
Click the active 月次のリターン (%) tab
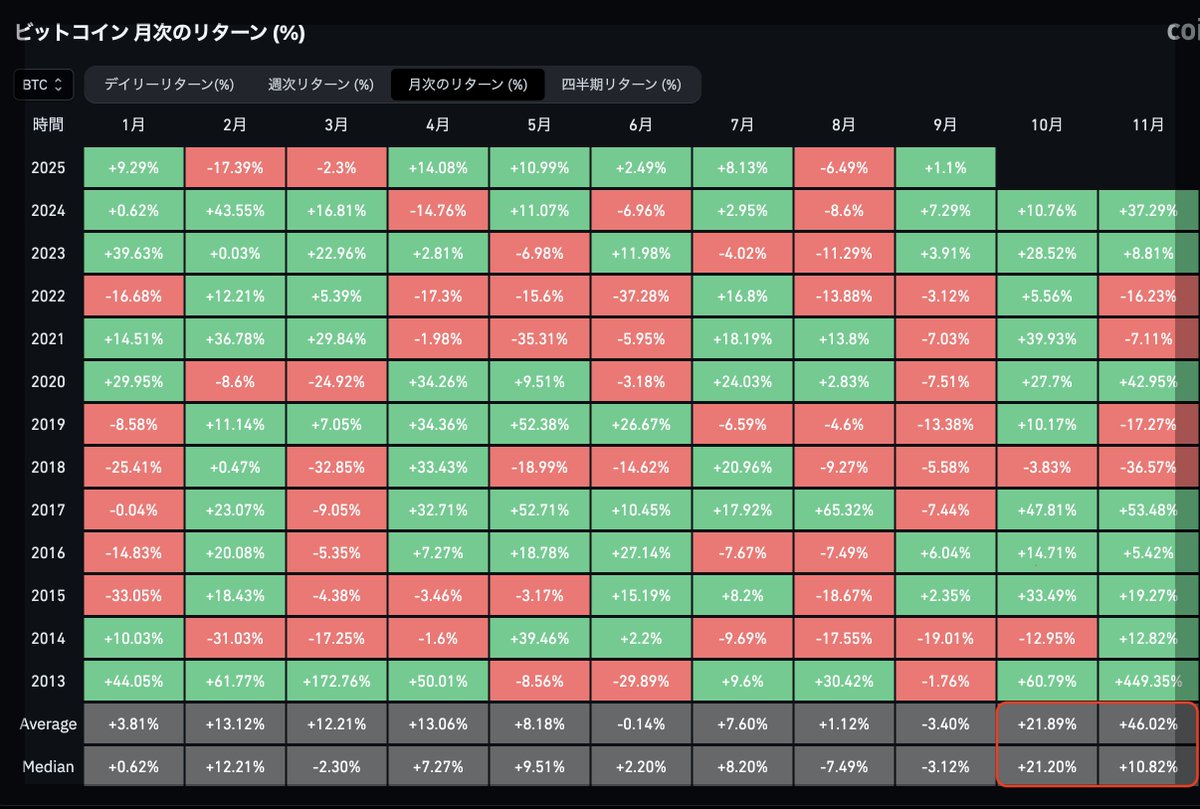468,85
